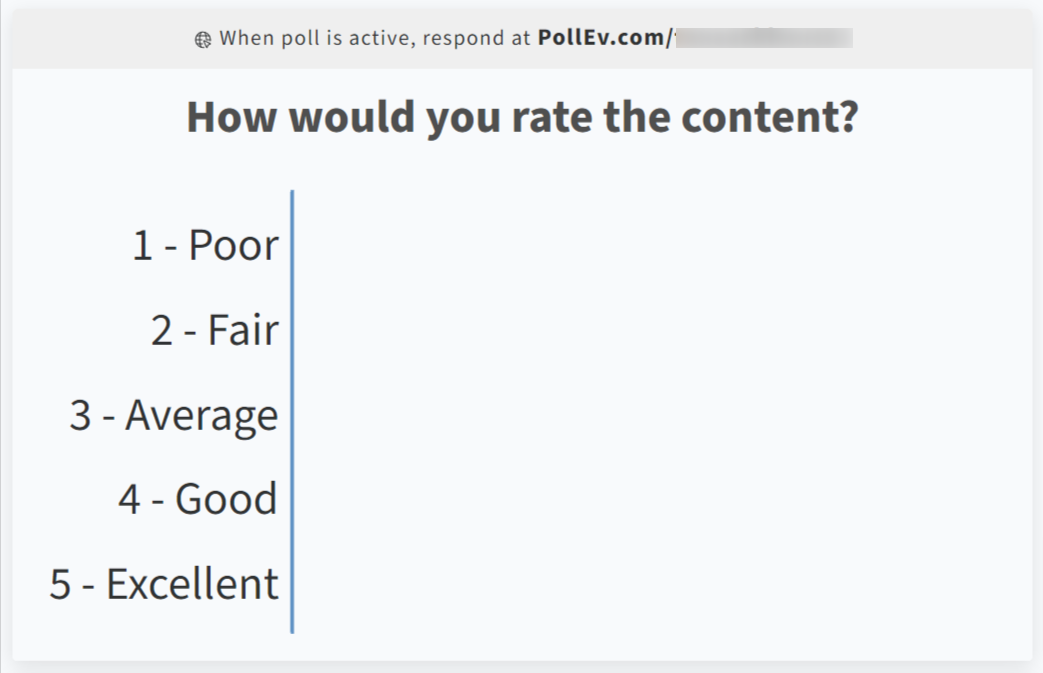Click the blue vertical chart axis line

(292, 411)
